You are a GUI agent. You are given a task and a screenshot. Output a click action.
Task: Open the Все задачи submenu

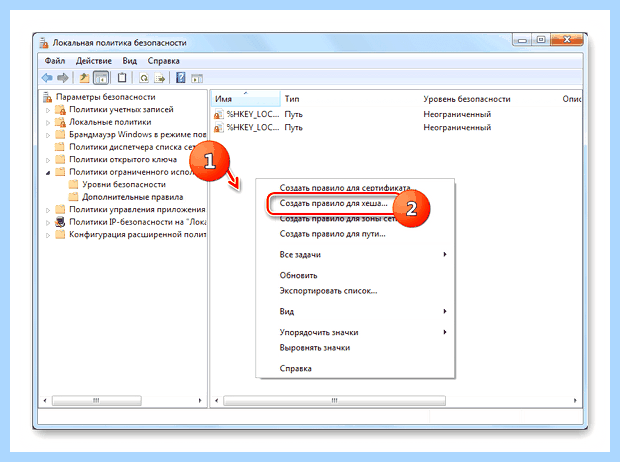355,254
